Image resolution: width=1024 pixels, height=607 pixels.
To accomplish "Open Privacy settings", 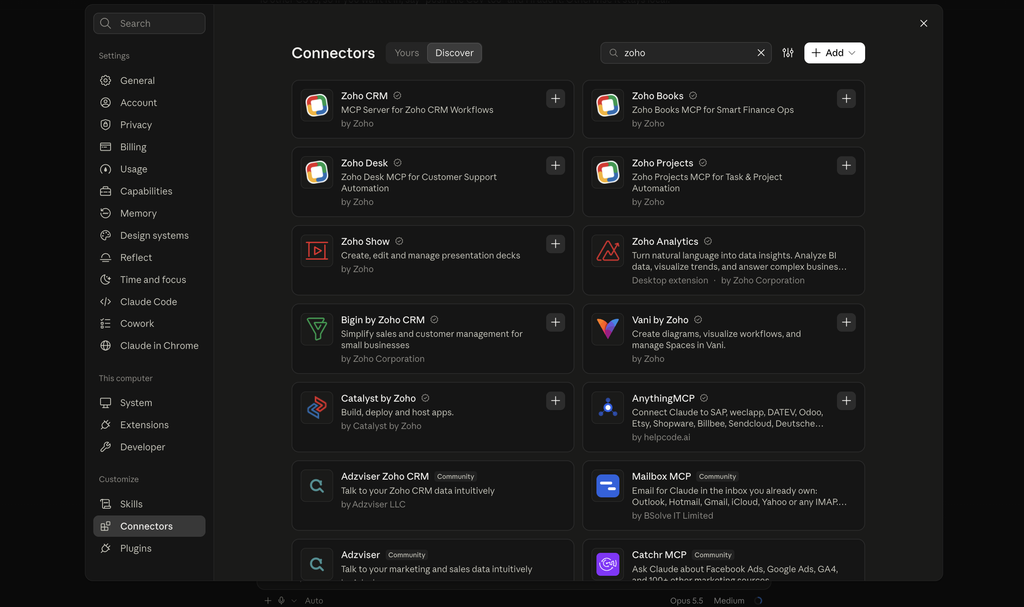I will pos(149,125).
